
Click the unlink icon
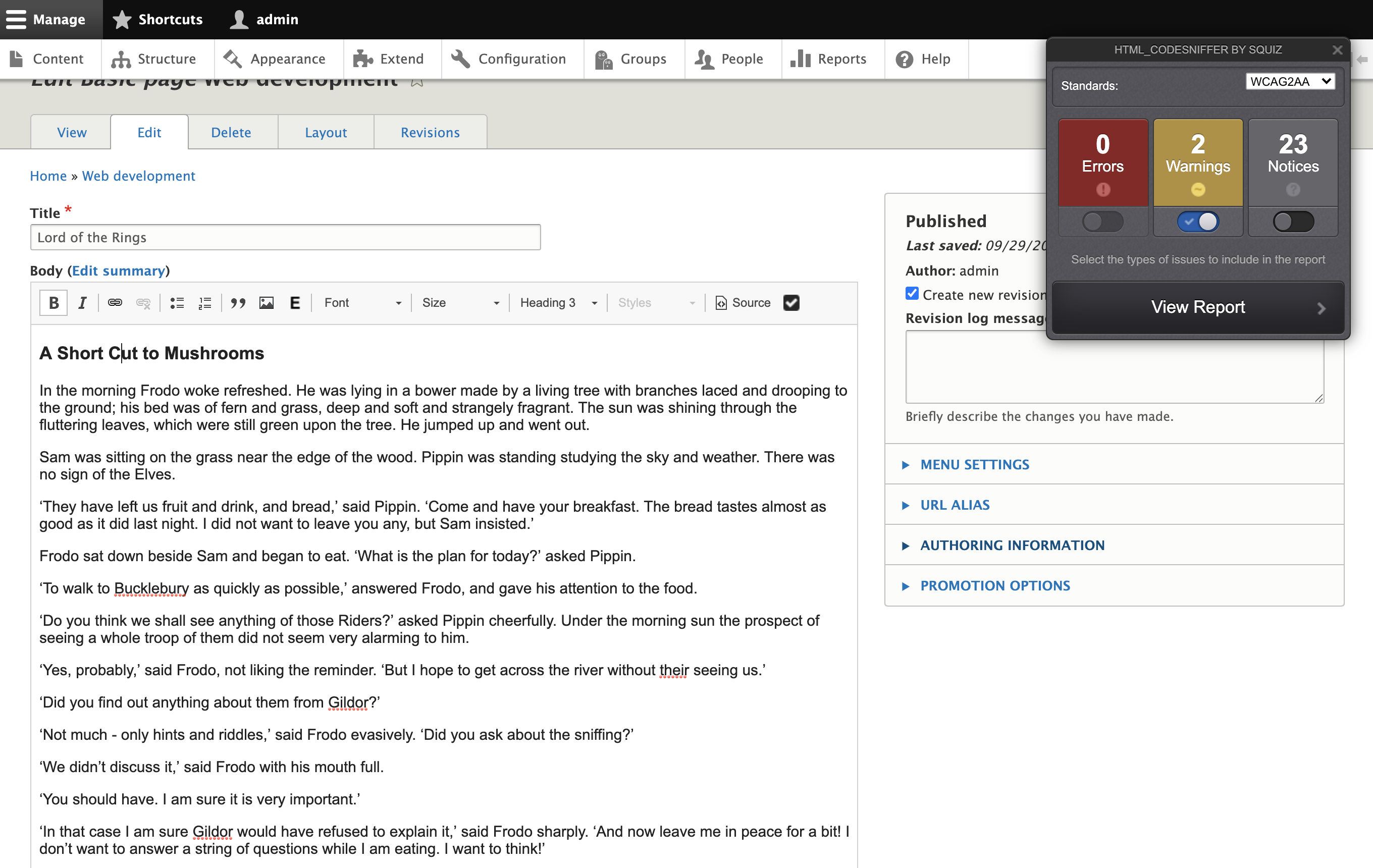click(x=143, y=303)
